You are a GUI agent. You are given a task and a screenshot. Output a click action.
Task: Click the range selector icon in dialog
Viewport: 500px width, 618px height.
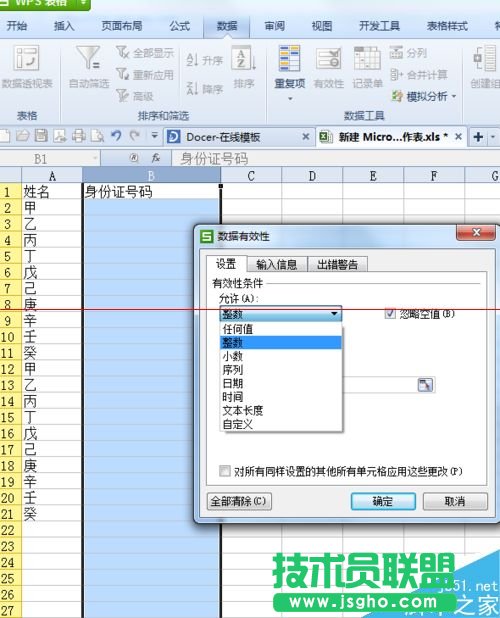click(x=425, y=385)
